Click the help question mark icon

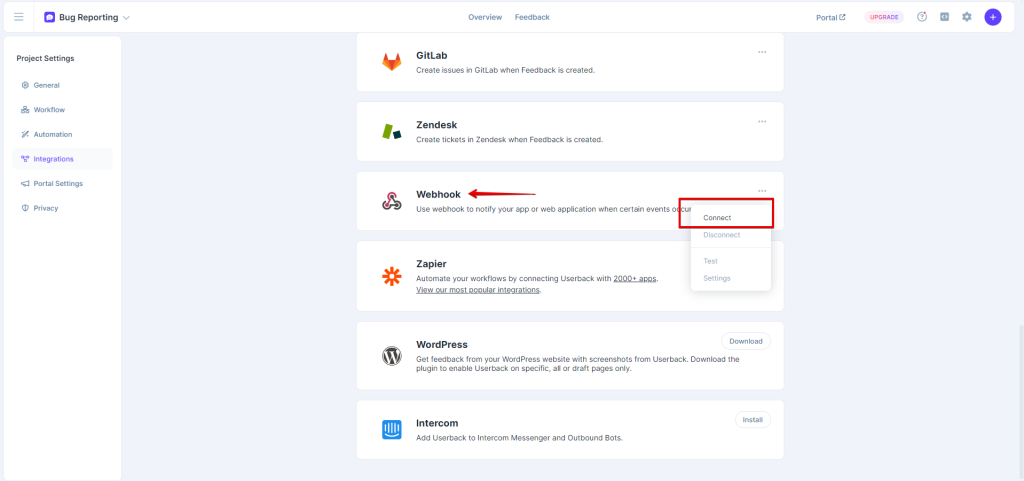(x=922, y=17)
